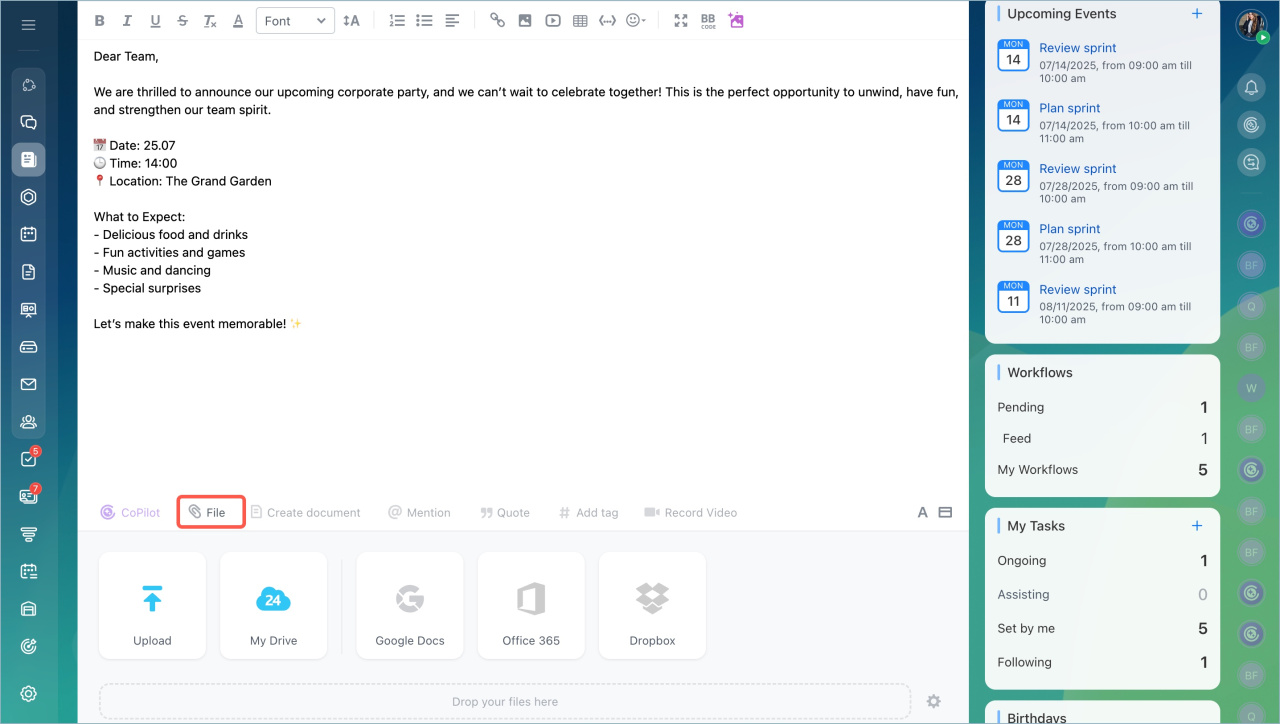Toggle italic text formatting
The width and height of the screenshot is (1280, 724).
[x=127, y=20]
